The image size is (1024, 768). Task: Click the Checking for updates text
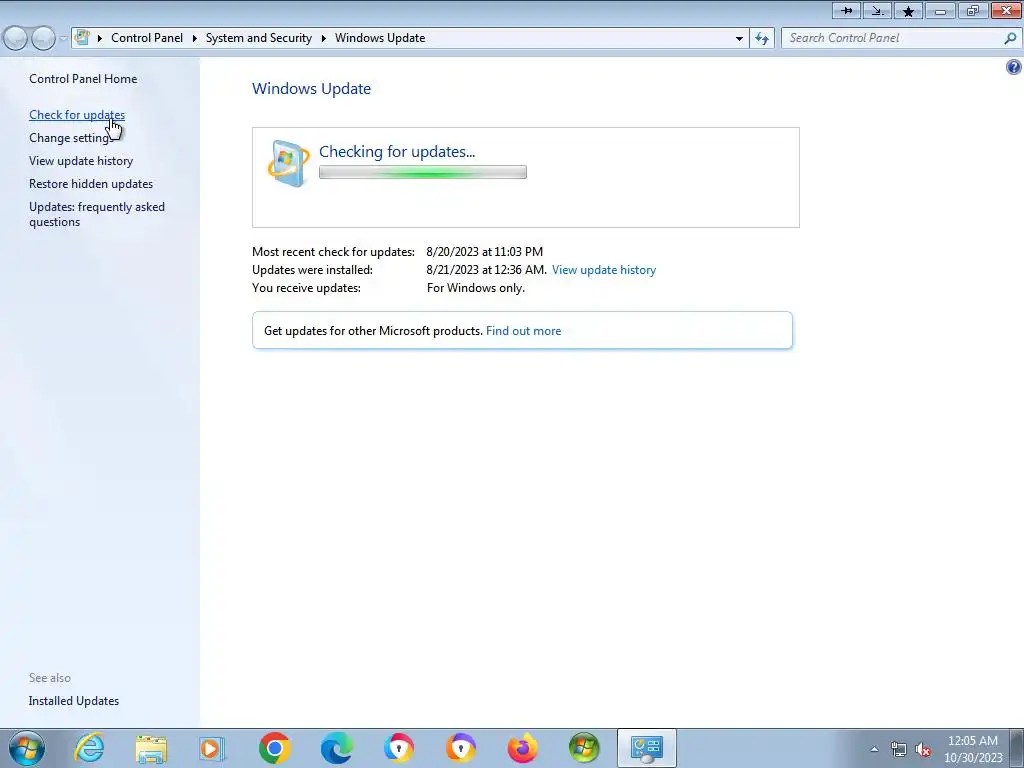coord(397,152)
